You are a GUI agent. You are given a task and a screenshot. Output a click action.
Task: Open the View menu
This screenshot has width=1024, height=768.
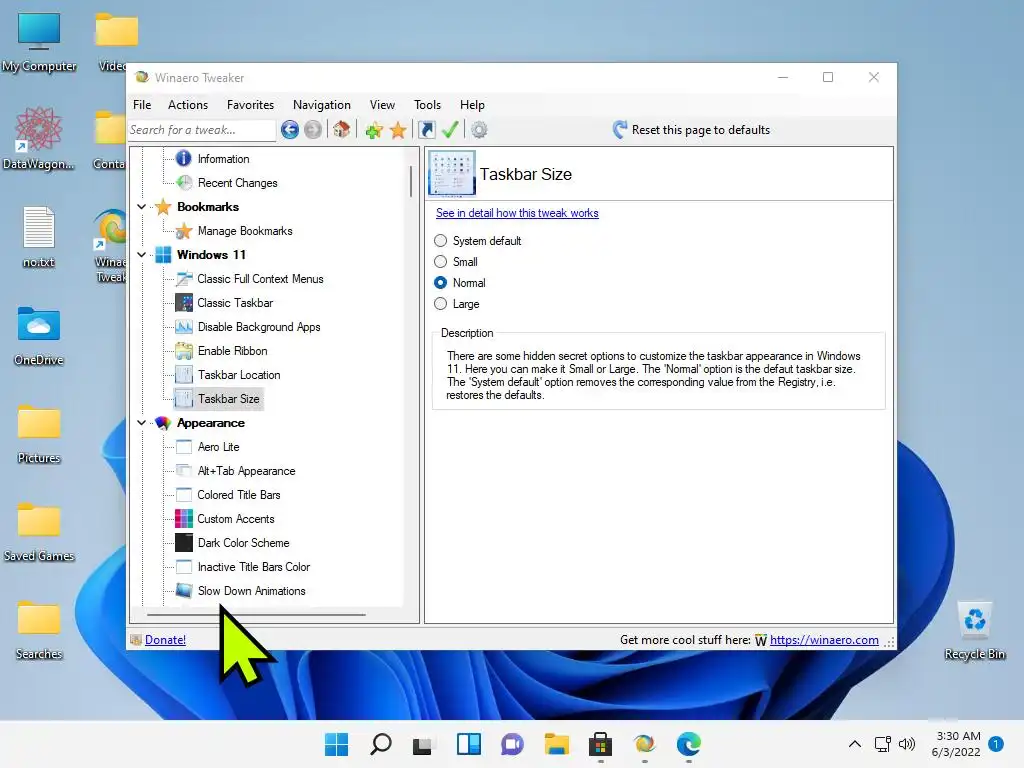pos(382,104)
